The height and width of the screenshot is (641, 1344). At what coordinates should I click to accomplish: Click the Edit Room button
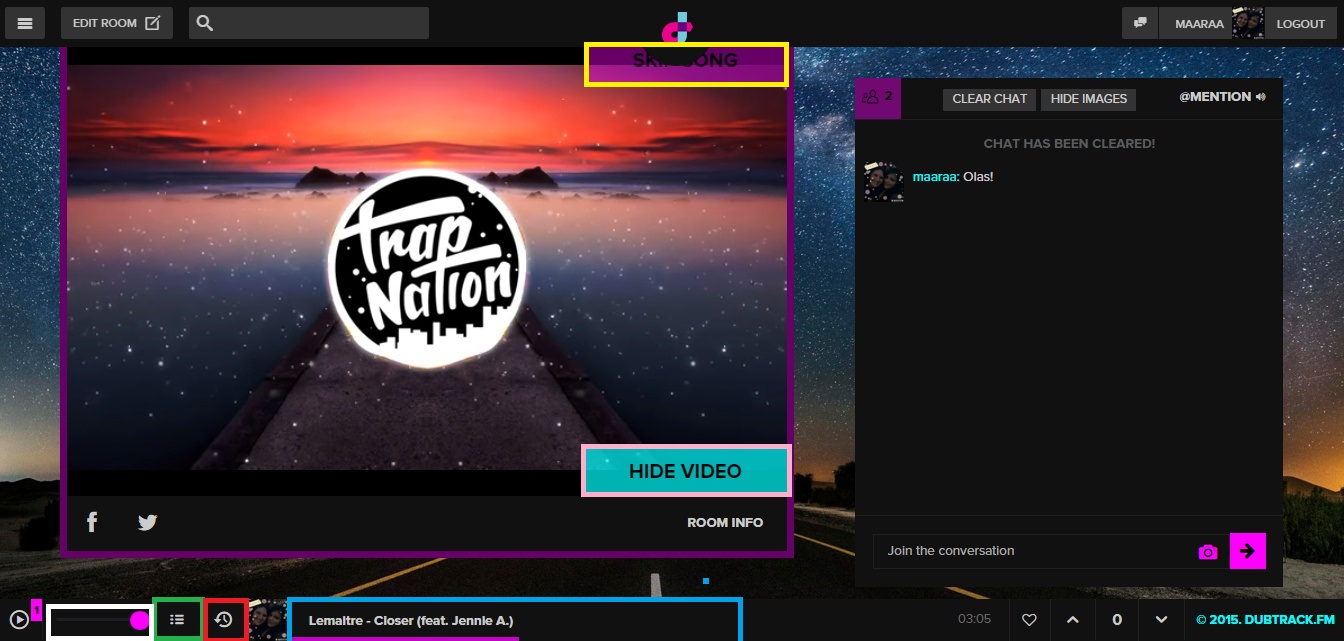click(116, 23)
